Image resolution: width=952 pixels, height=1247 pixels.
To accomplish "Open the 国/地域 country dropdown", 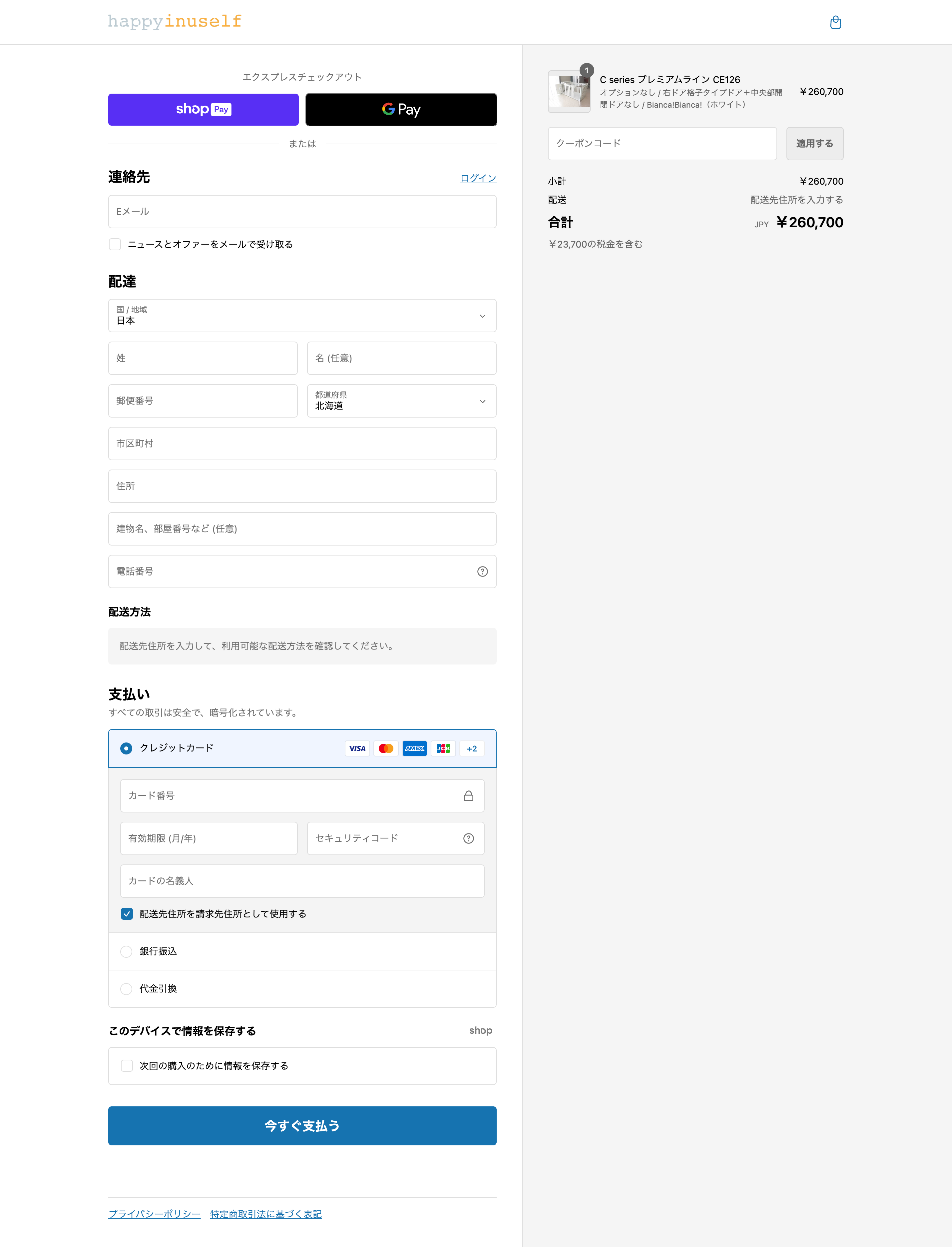I will (x=302, y=316).
